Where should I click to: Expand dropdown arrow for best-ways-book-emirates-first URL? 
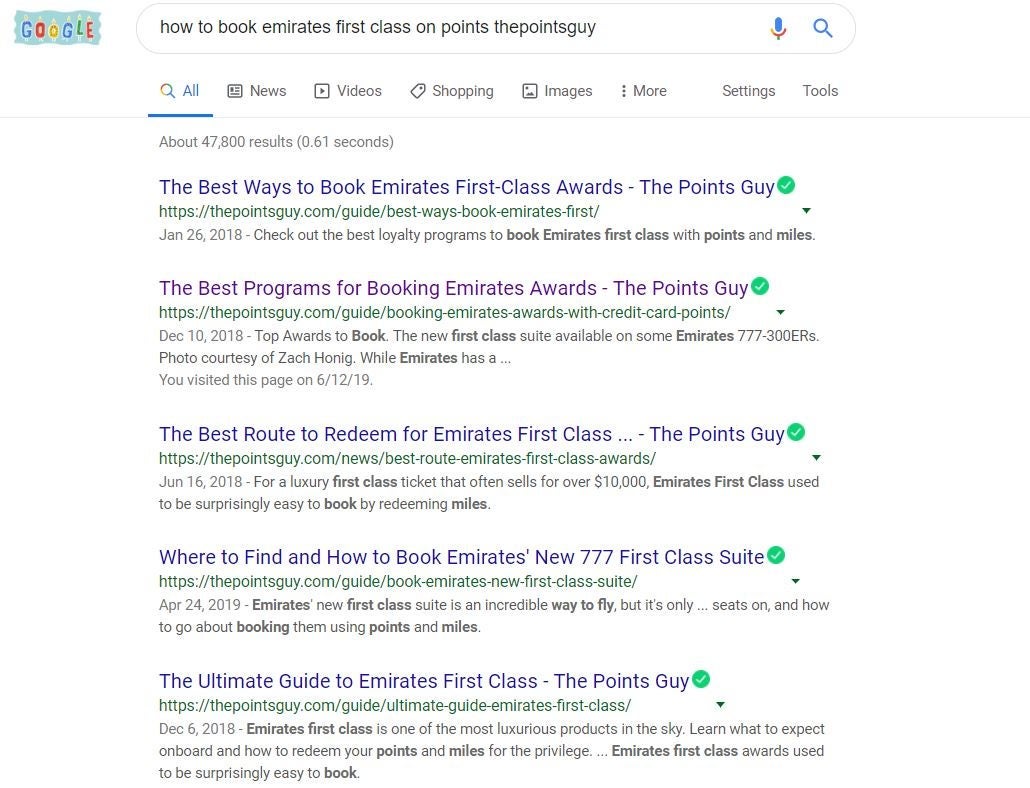click(806, 211)
